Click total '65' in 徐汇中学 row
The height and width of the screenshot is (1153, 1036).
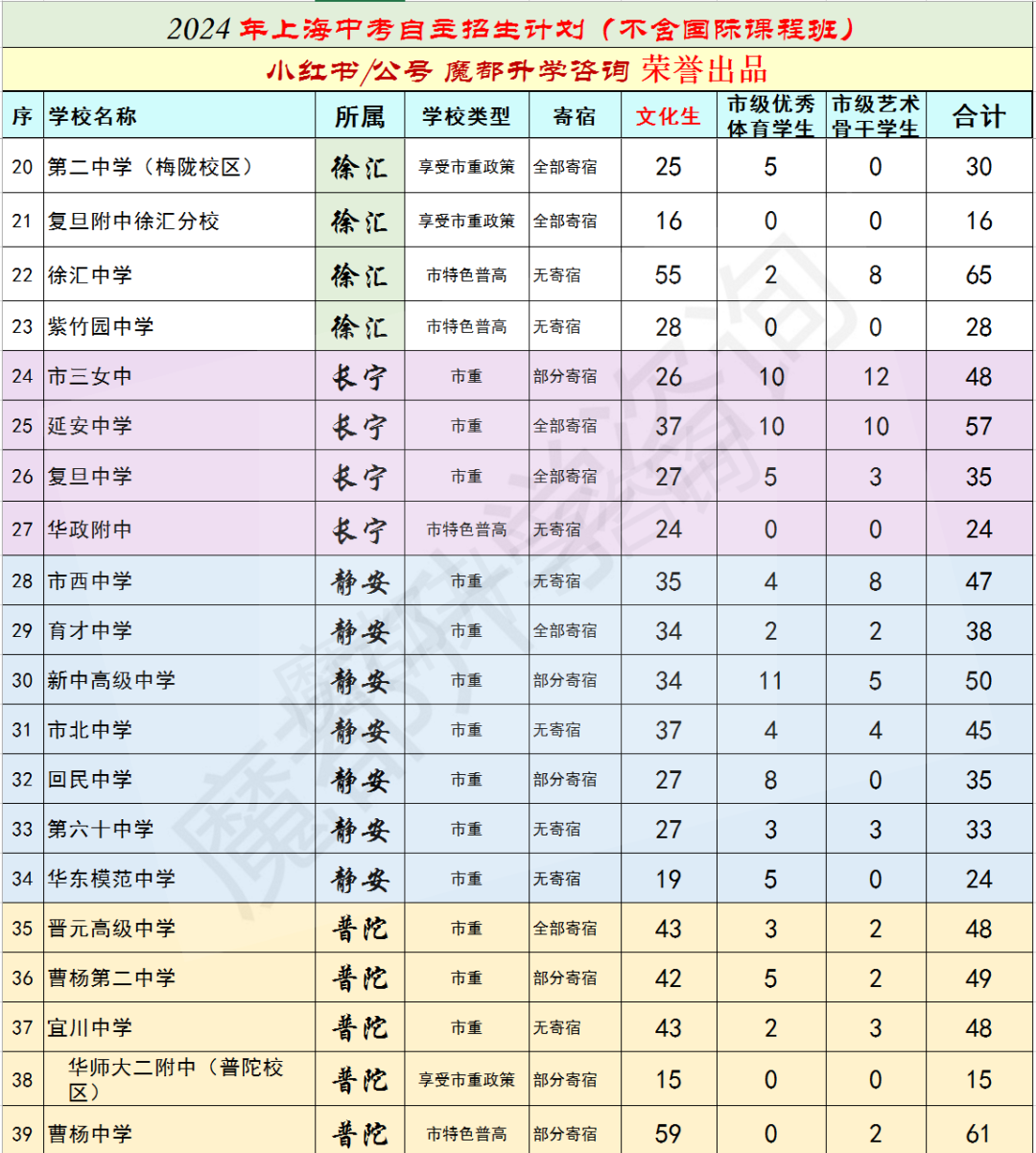[x=978, y=275]
